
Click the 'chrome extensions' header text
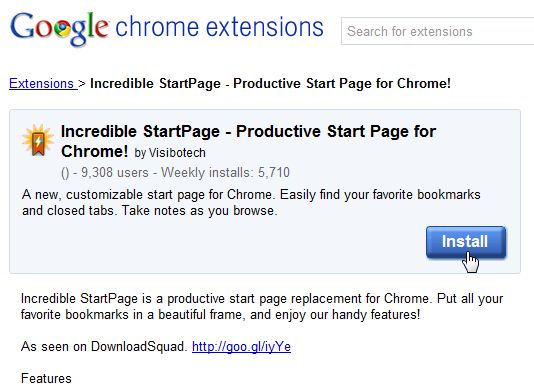(x=220, y=27)
